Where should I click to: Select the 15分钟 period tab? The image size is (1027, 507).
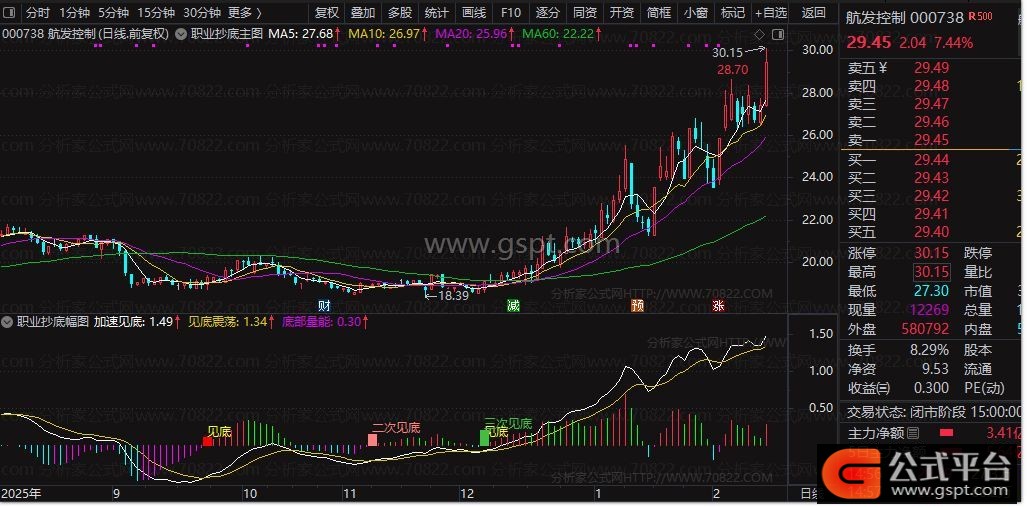[x=155, y=13]
